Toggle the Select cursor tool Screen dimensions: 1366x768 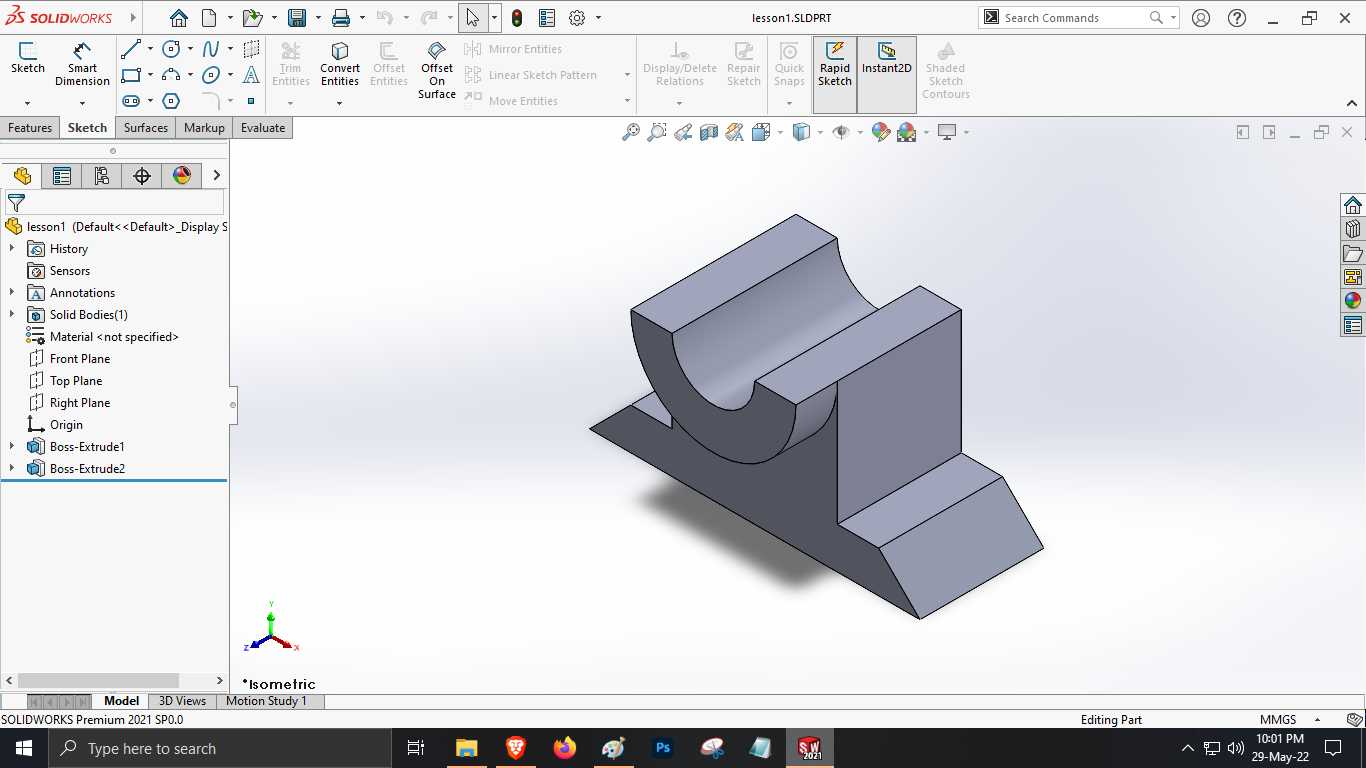473,18
